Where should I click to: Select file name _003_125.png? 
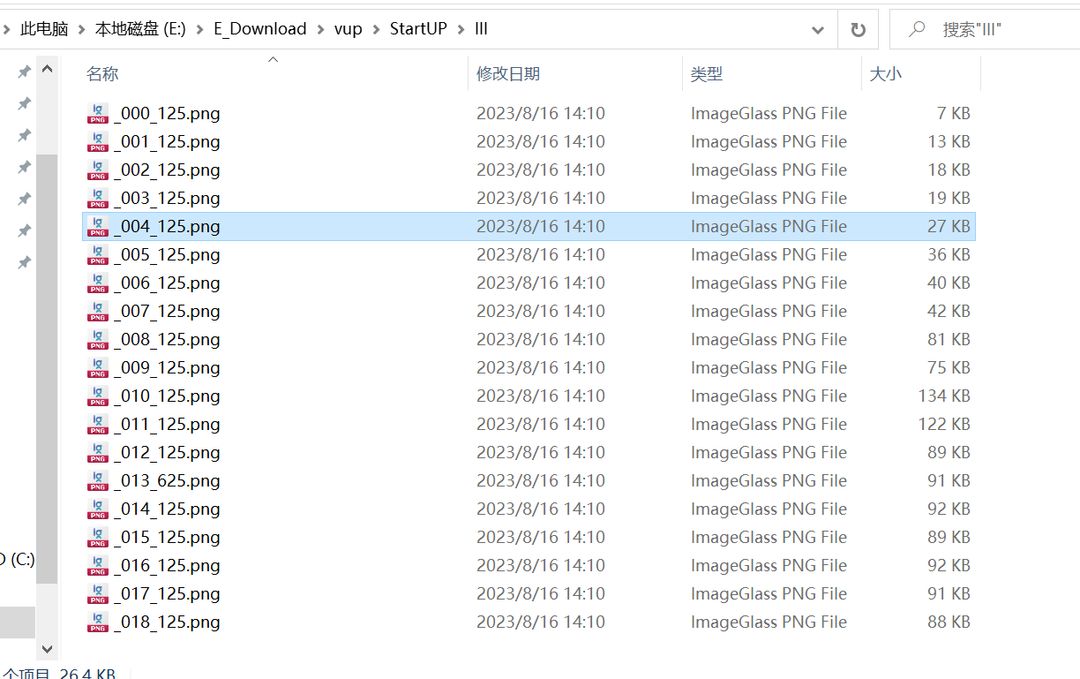click(167, 198)
